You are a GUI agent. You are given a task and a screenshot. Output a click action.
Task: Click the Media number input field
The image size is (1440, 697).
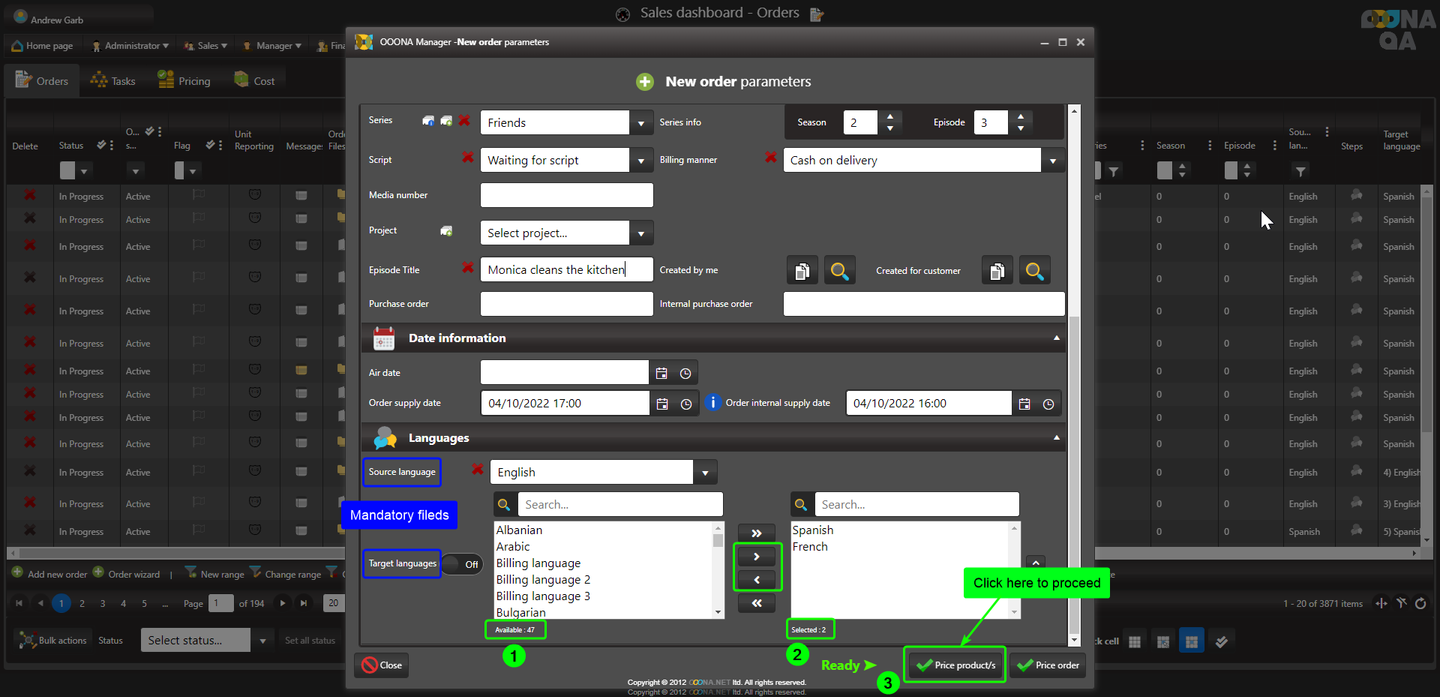(x=566, y=195)
